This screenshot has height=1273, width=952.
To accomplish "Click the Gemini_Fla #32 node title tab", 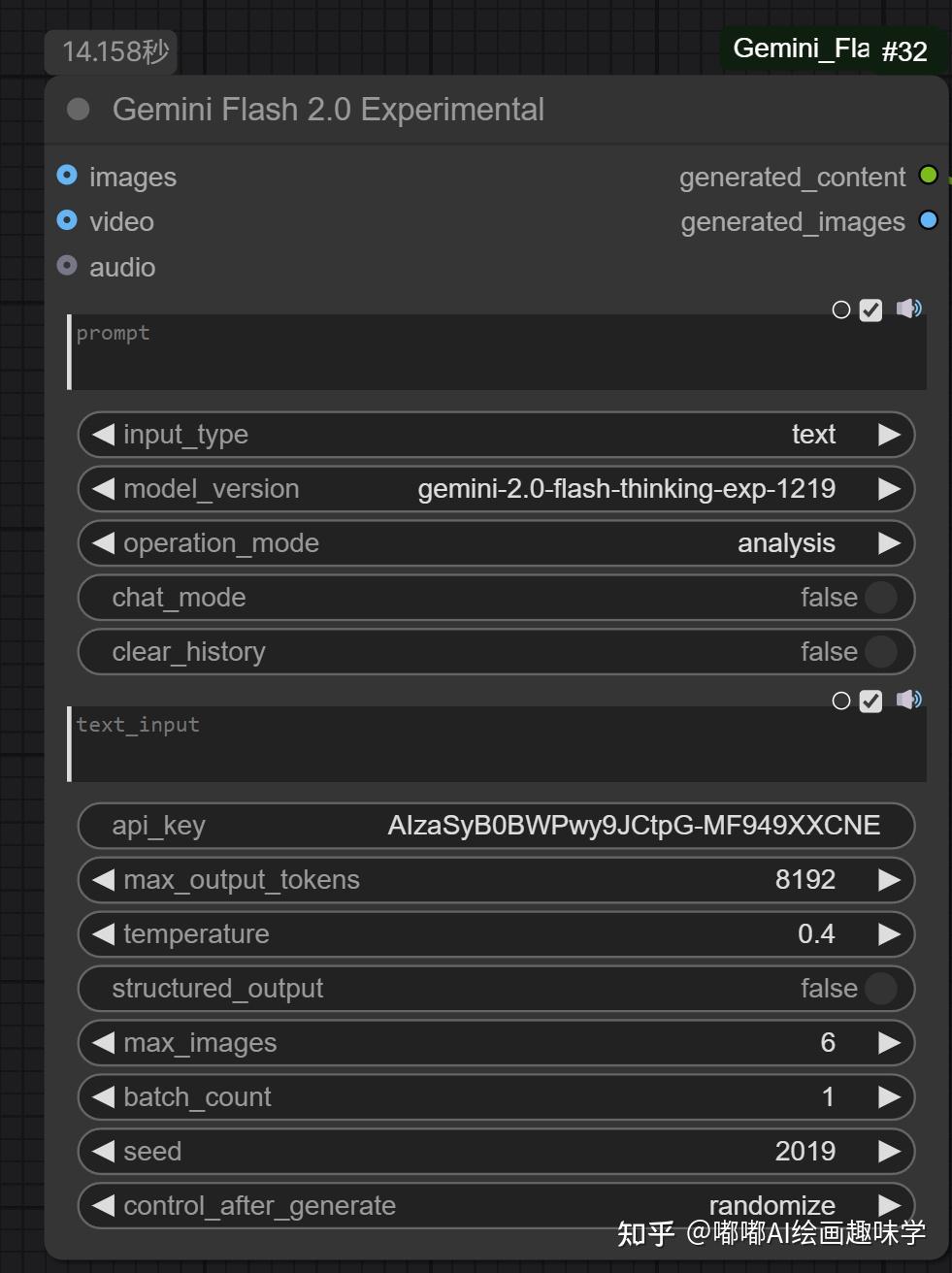I will 831,49.
